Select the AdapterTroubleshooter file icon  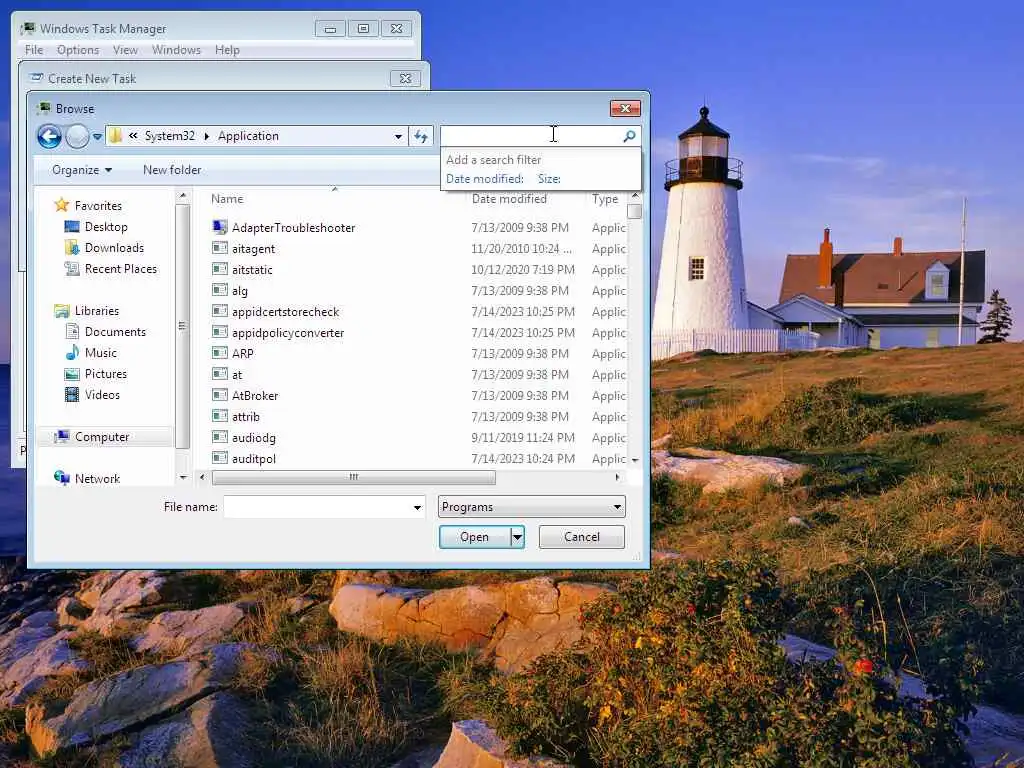click(x=220, y=227)
